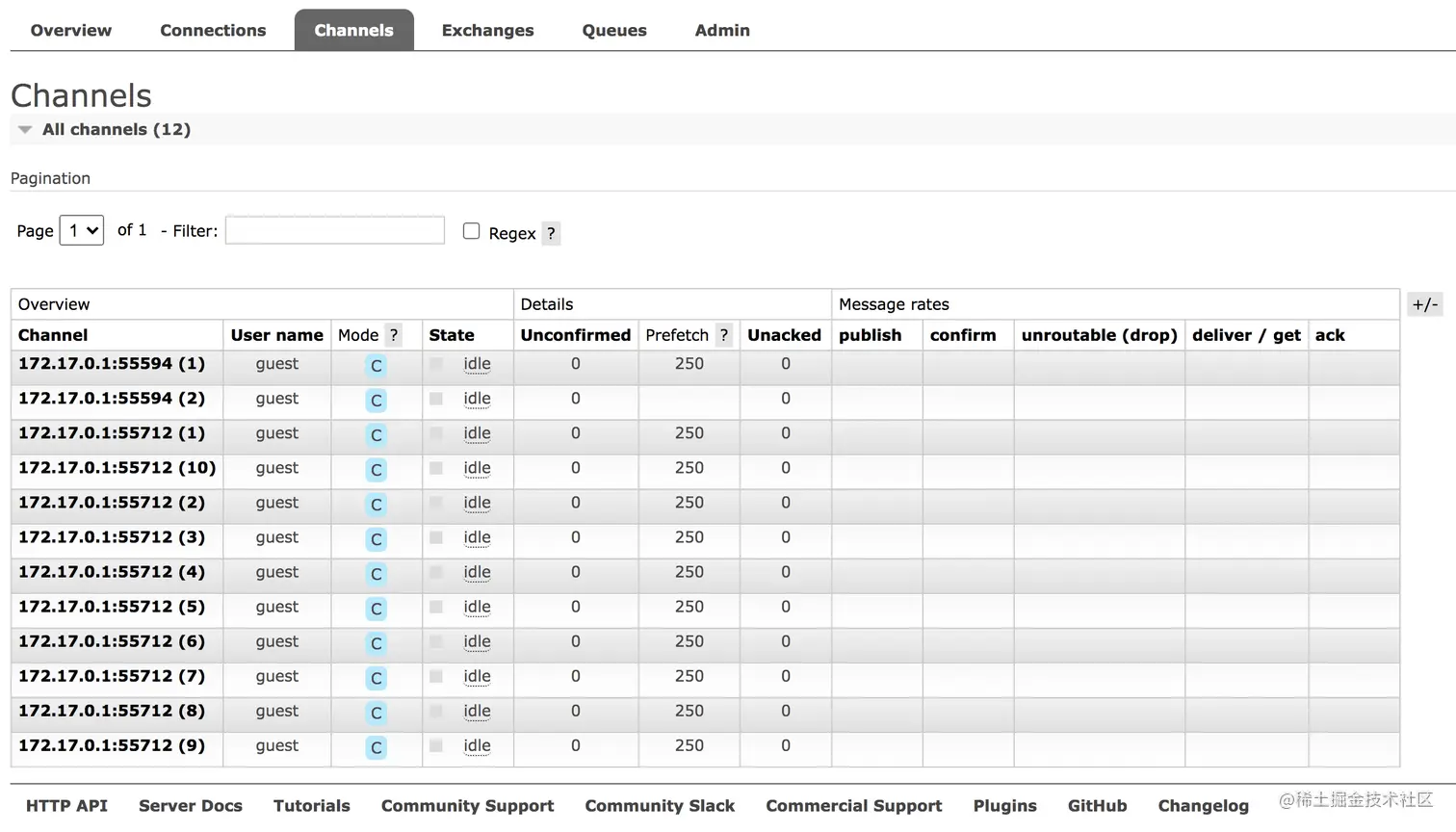Screen dimensions: 1456x832
Task: Click C mode badge for 55712 (8)
Action: click(x=377, y=713)
